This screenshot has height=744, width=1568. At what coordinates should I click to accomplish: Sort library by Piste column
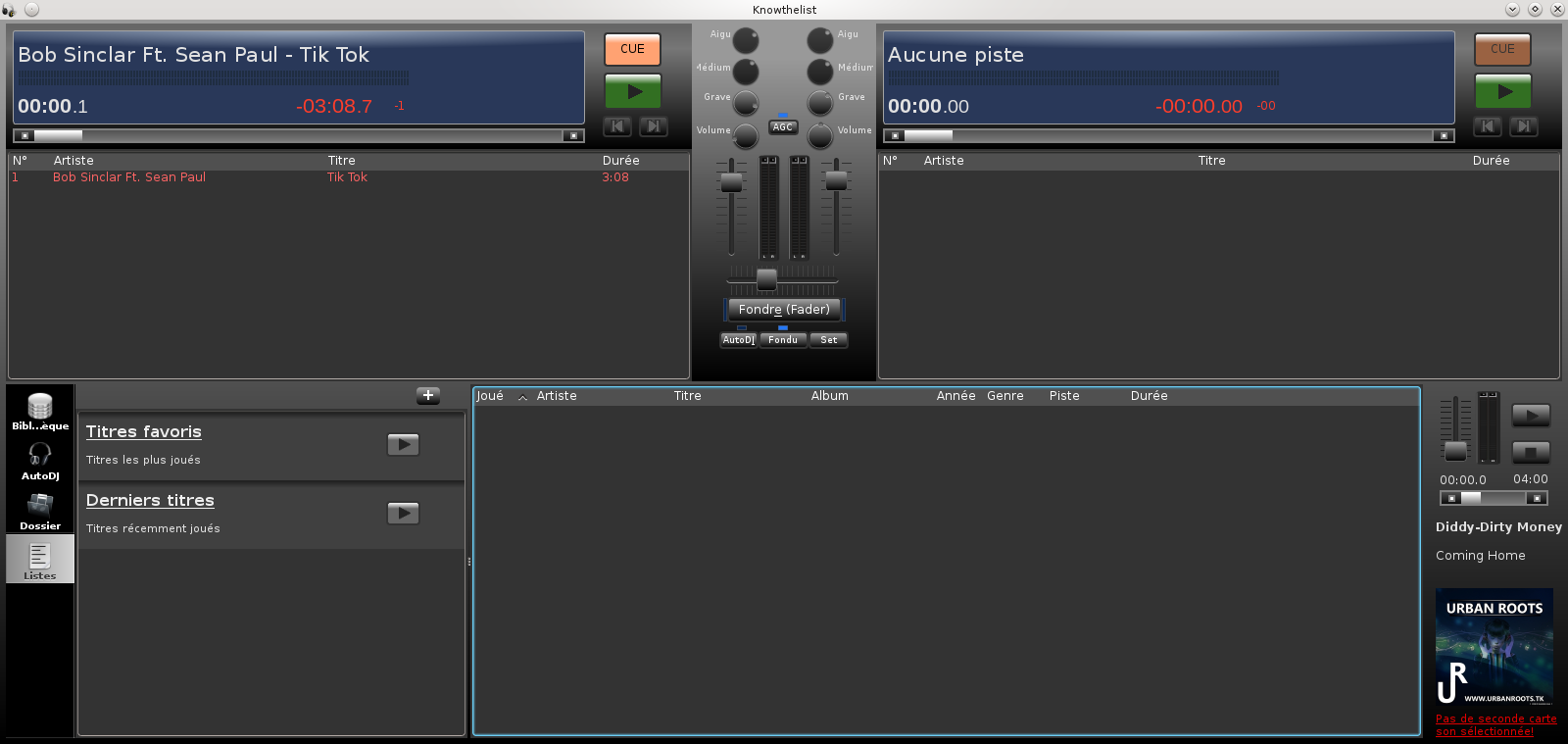1086,396
